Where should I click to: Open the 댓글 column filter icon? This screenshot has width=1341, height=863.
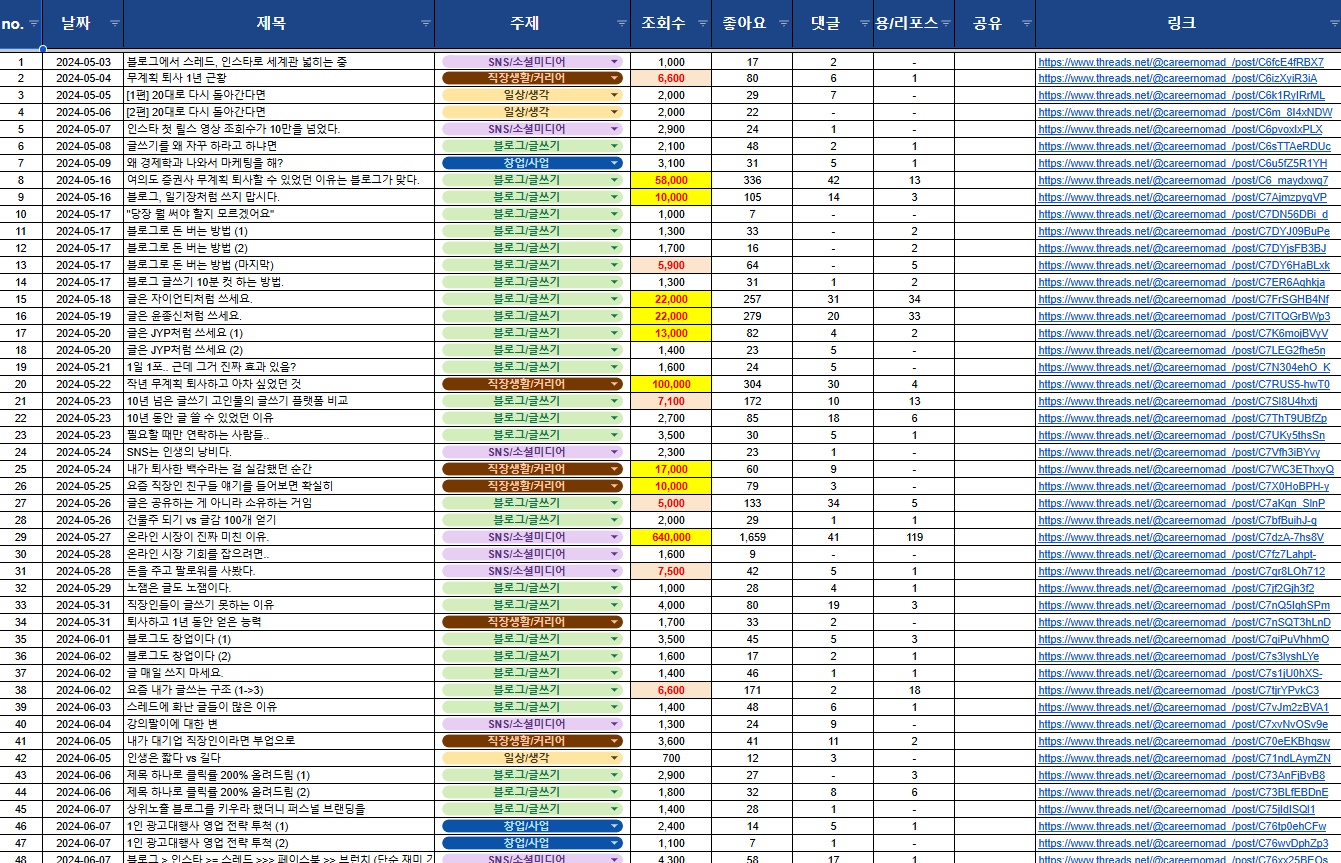863,23
